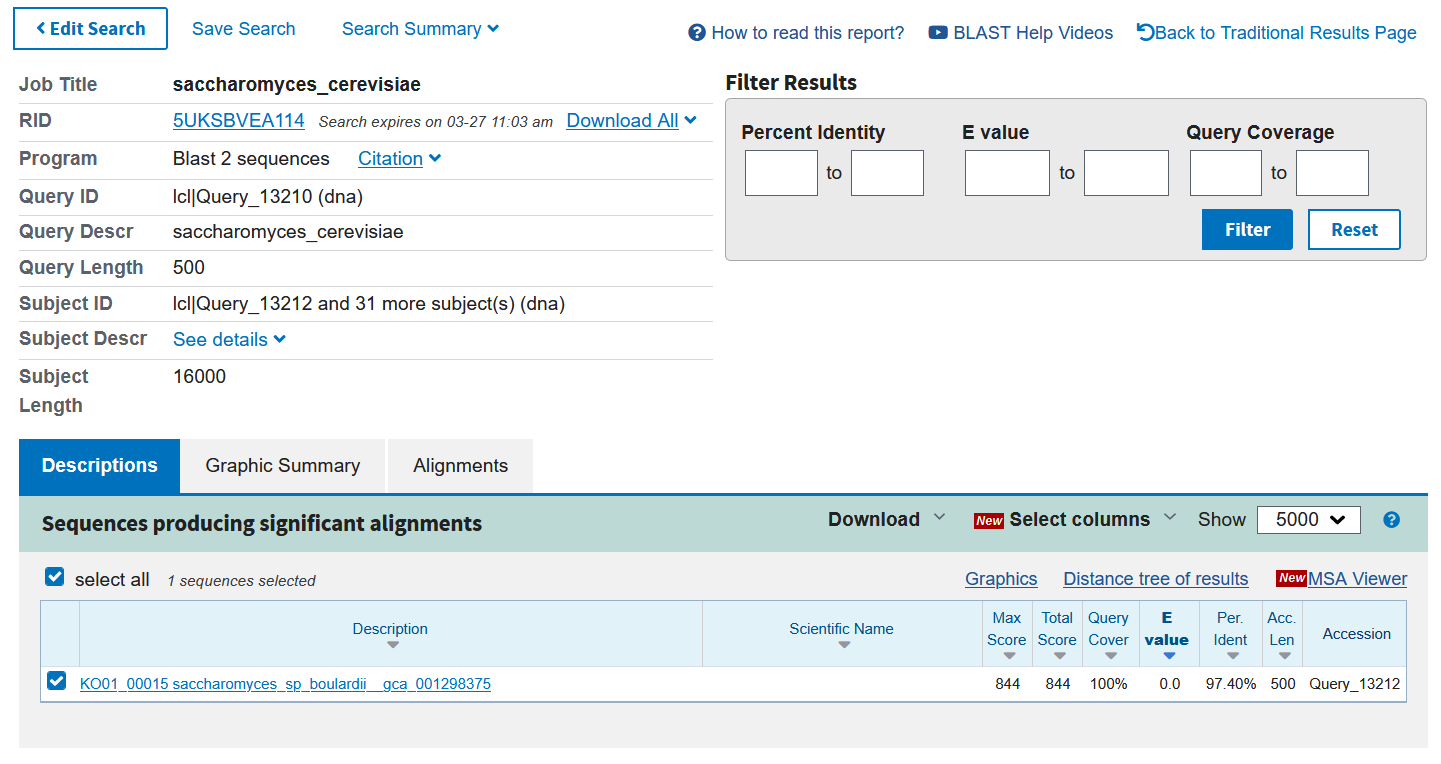Open Back to Traditional Results Page link

point(1286,33)
